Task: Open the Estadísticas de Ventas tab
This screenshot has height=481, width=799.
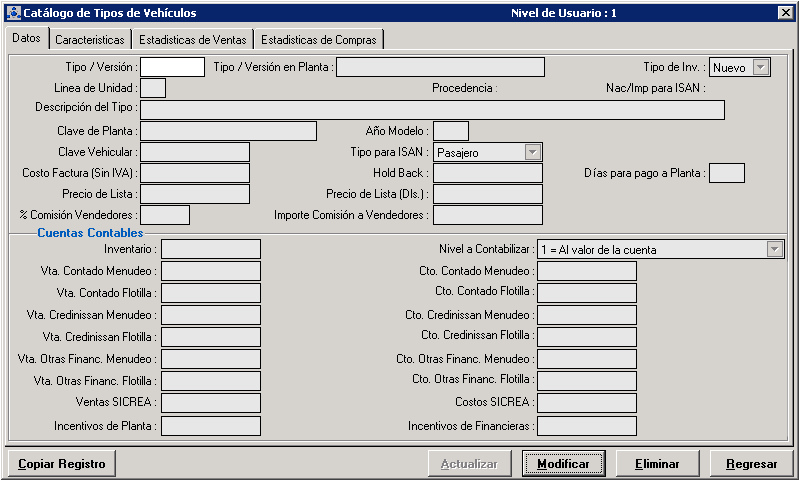Action: (193, 40)
